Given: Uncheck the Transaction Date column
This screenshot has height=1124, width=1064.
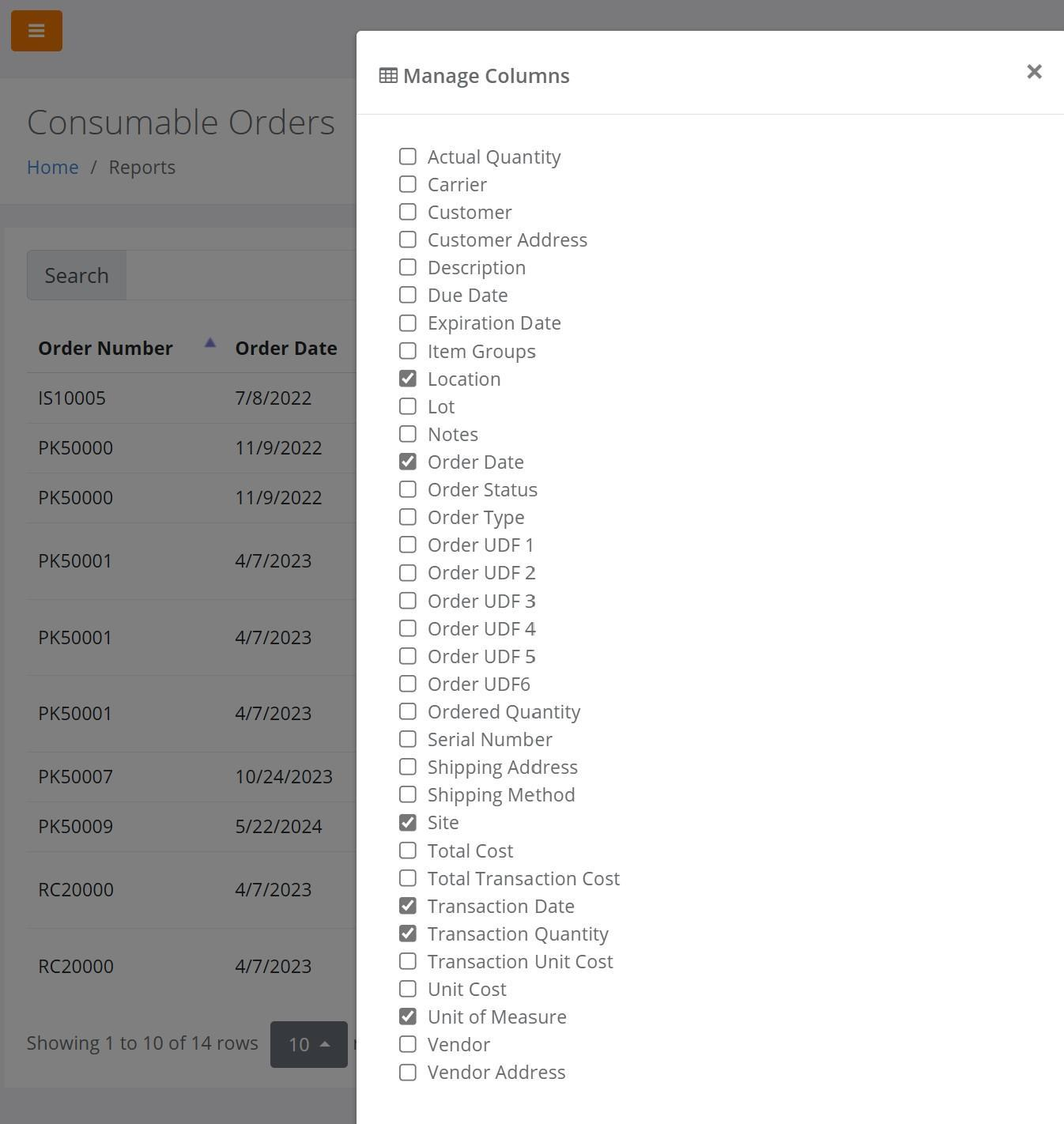Looking at the screenshot, I should (x=408, y=906).
